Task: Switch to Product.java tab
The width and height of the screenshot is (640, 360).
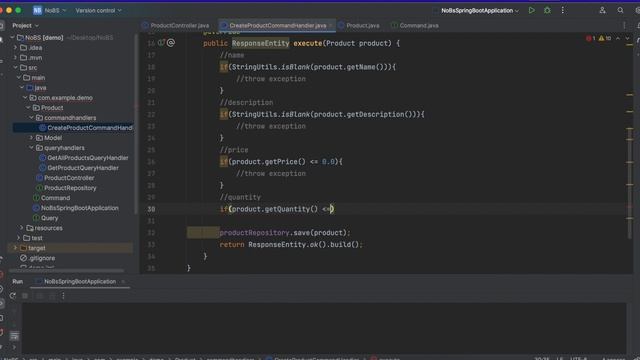Action: click(x=358, y=25)
